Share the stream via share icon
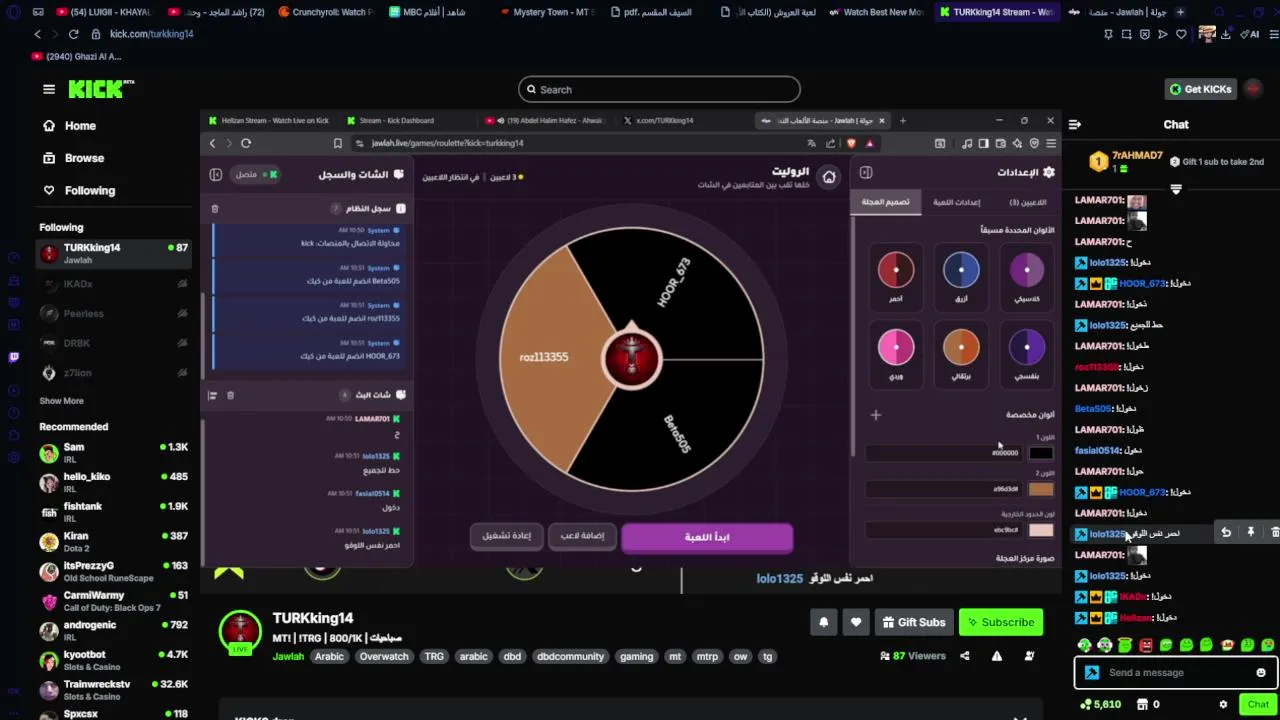1280x720 pixels. coord(965,656)
